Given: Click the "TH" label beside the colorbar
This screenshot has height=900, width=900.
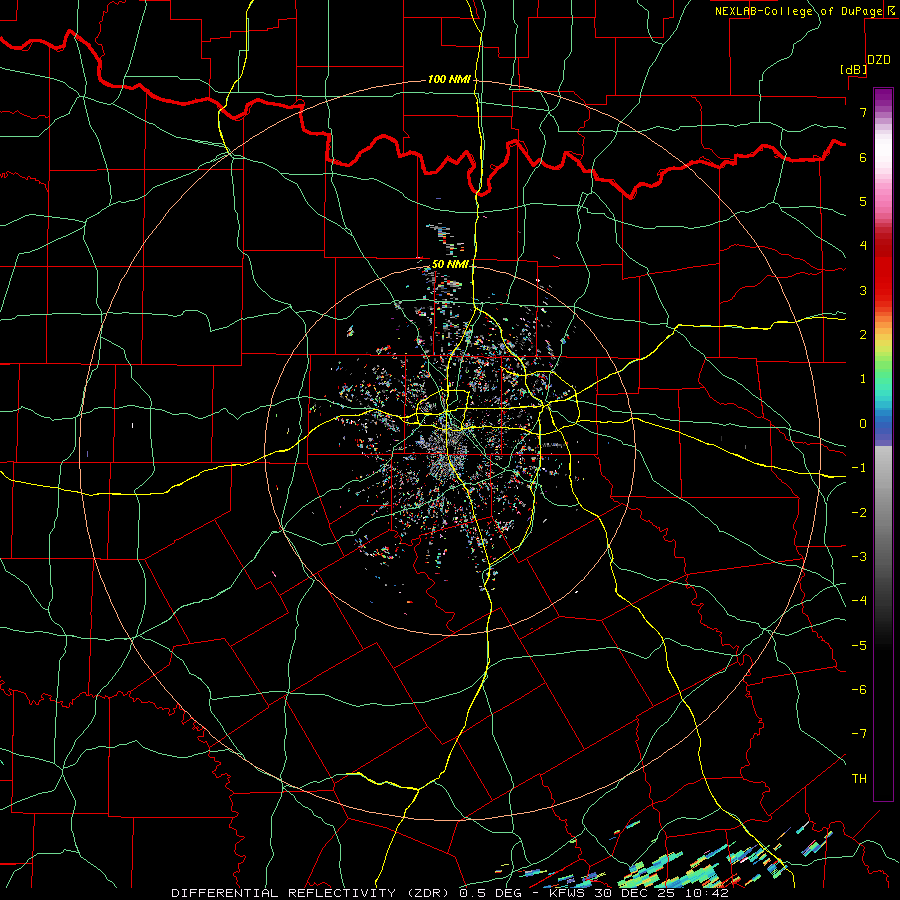Looking at the screenshot, I should point(859,779).
